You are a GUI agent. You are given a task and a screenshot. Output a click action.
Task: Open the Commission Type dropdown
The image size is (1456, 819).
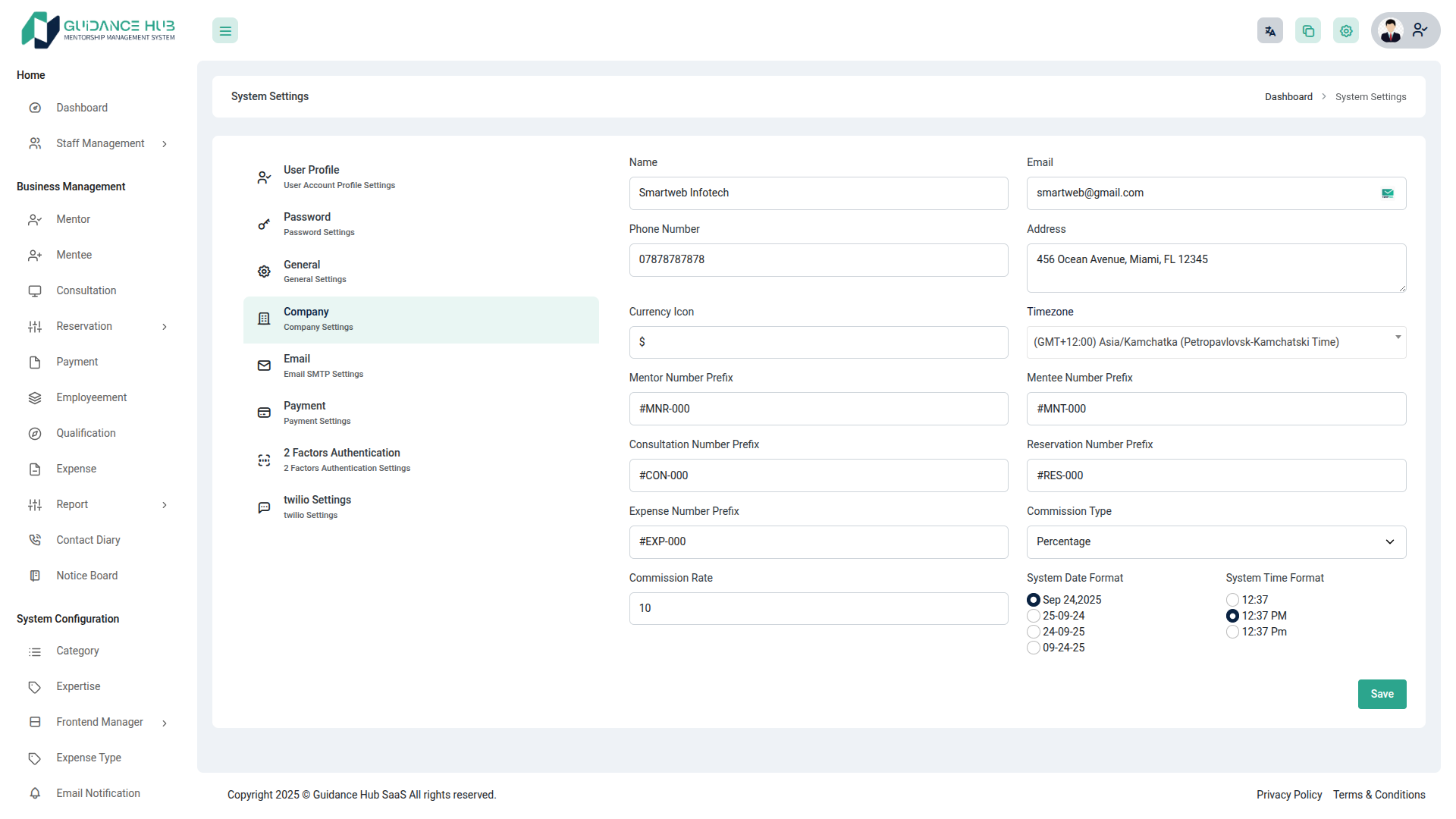(x=1216, y=542)
